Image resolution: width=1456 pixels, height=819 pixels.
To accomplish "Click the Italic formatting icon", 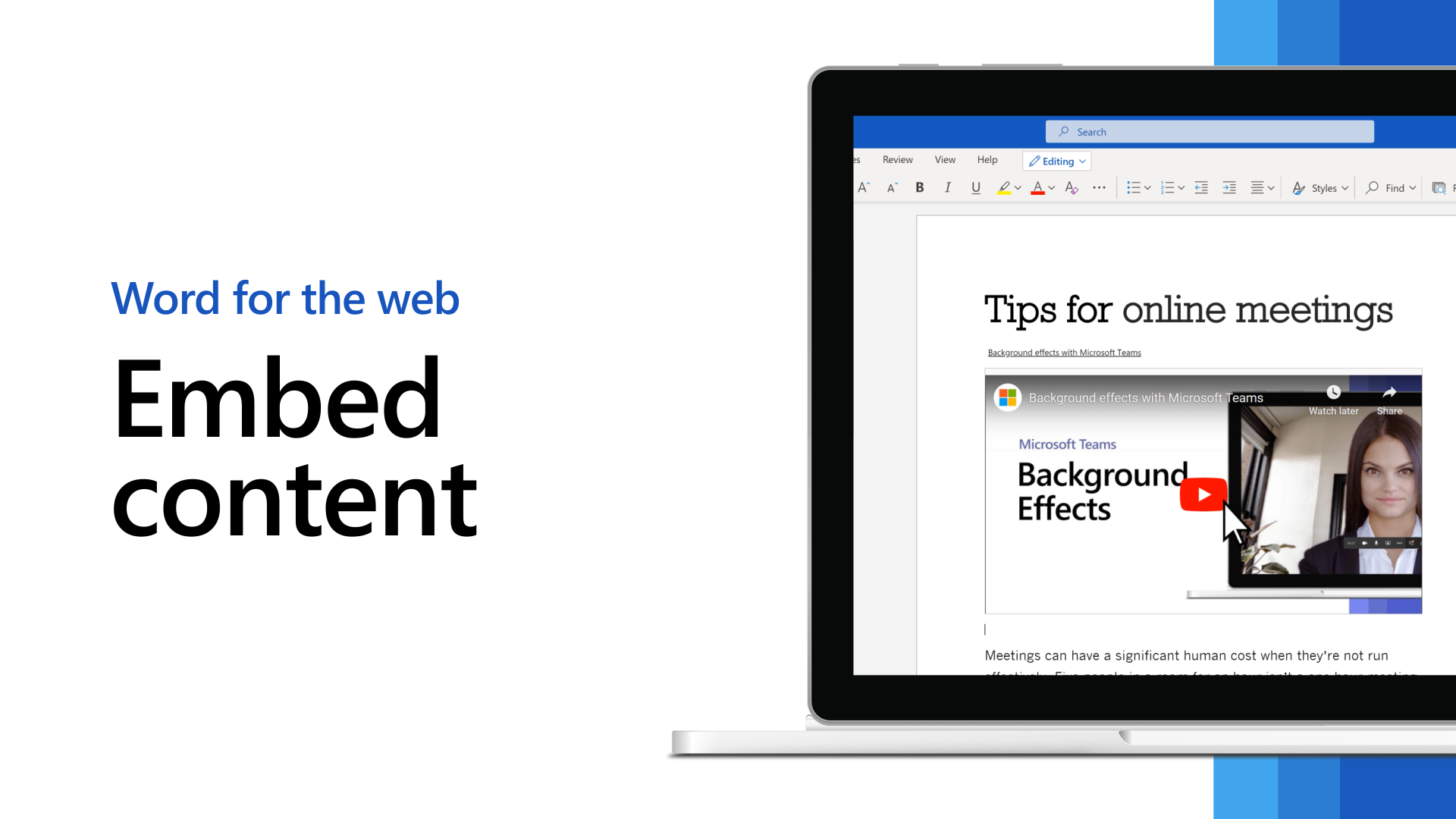I will point(947,187).
